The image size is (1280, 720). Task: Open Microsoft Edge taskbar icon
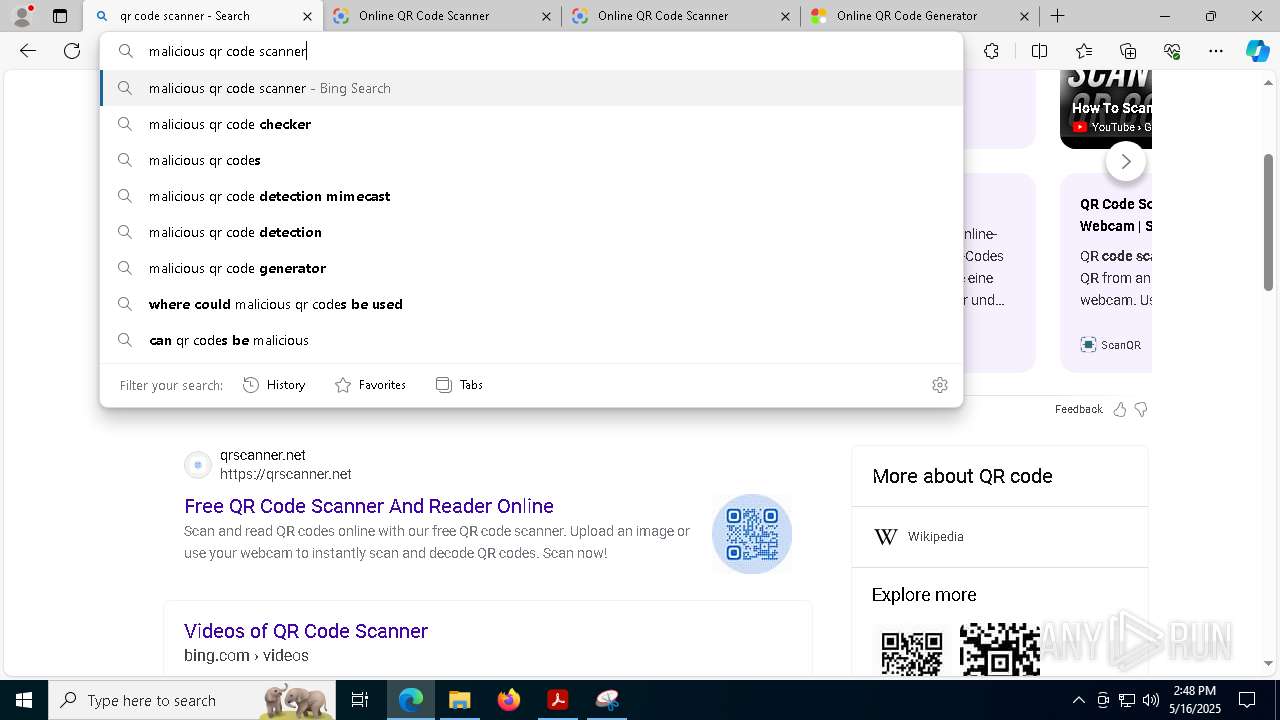point(411,700)
